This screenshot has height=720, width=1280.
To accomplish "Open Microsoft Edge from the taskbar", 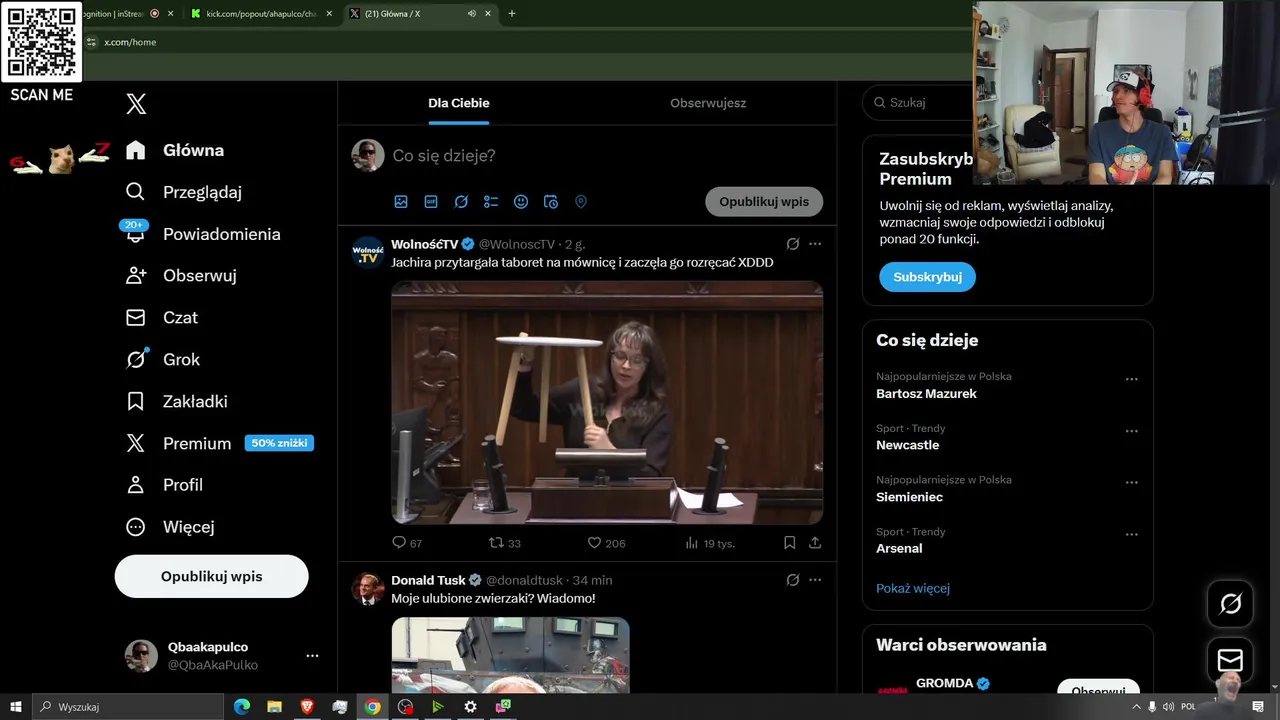I will [242, 707].
